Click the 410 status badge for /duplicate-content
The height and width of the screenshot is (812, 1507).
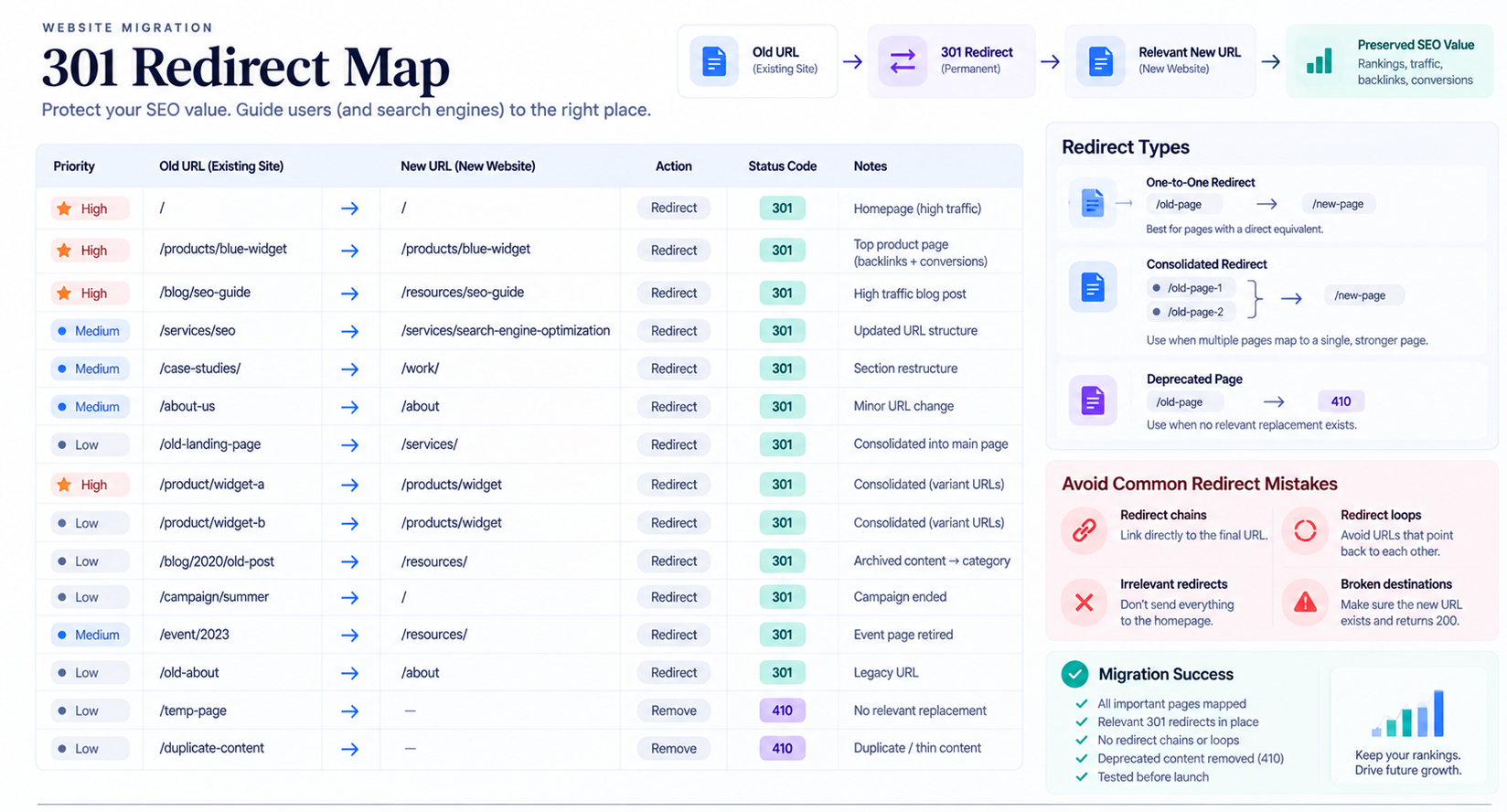tap(782, 748)
